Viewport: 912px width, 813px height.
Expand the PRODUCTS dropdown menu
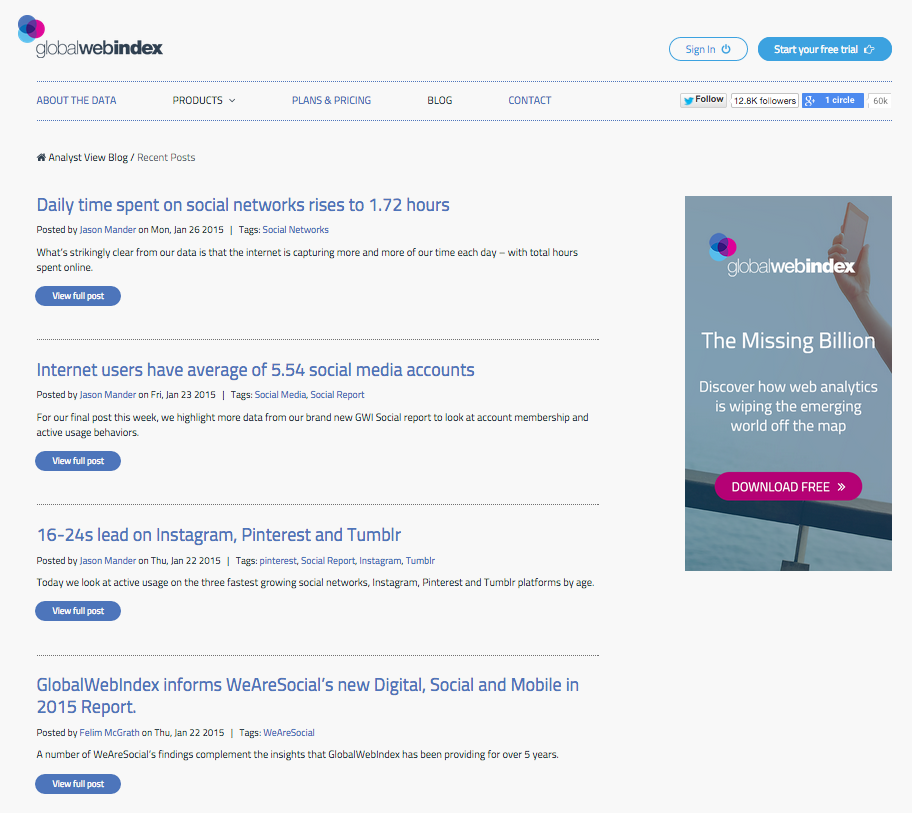pos(203,100)
